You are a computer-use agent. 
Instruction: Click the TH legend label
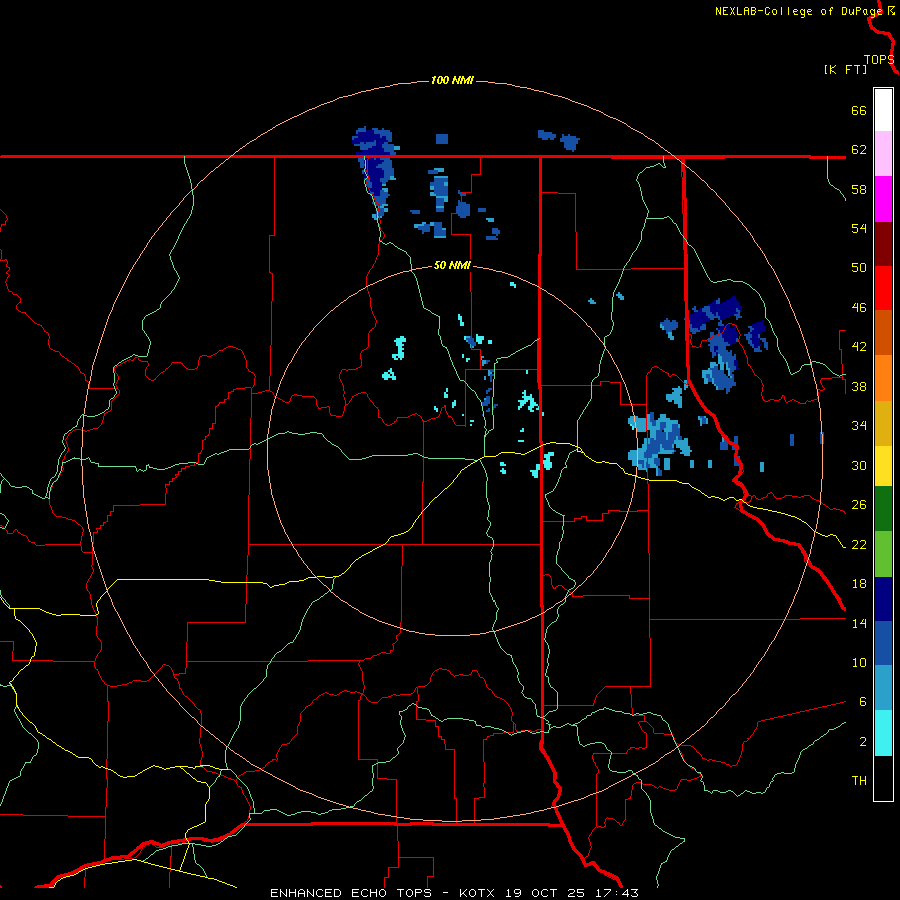[x=859, y=781]
